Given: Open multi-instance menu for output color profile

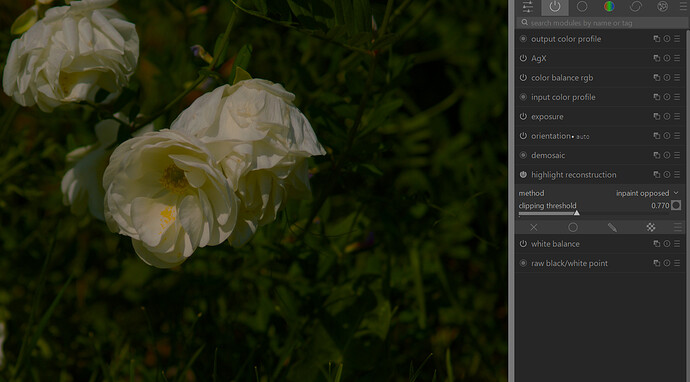Looking at the screenshot, I should 657,39.
